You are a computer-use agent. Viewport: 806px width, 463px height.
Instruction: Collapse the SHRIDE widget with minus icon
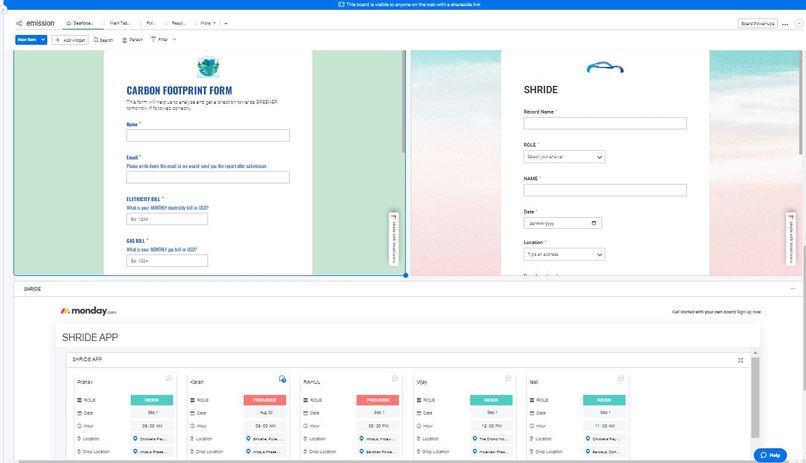[792, 289]
